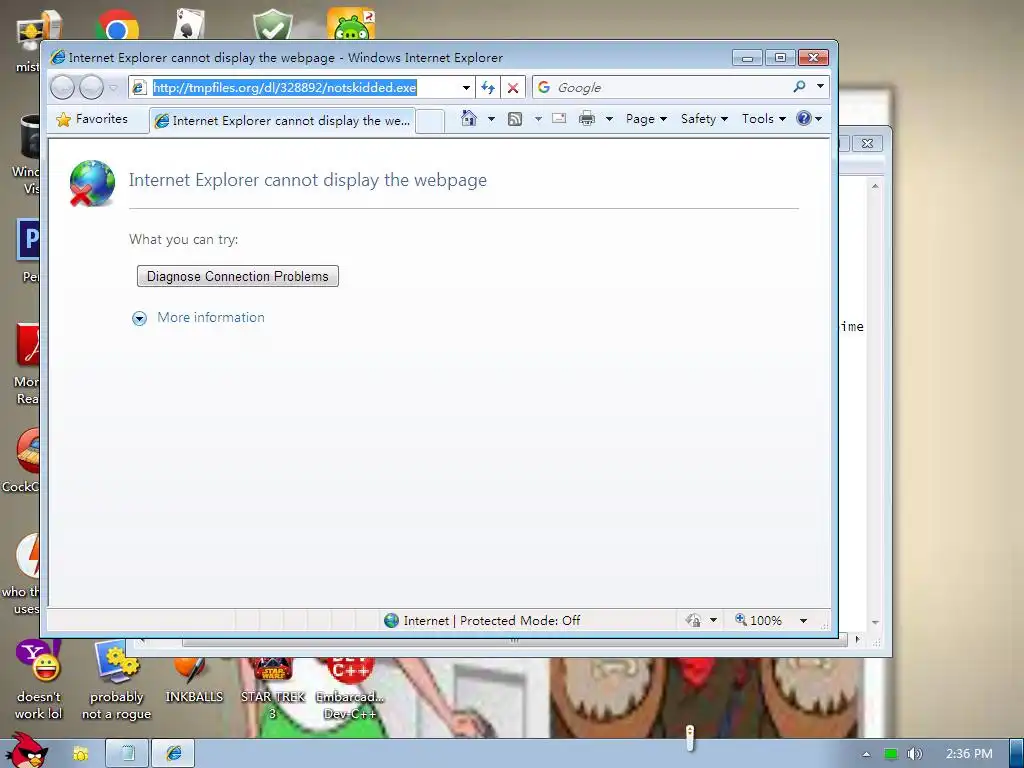Click the Home icon in command bar

tap(469, 118)
